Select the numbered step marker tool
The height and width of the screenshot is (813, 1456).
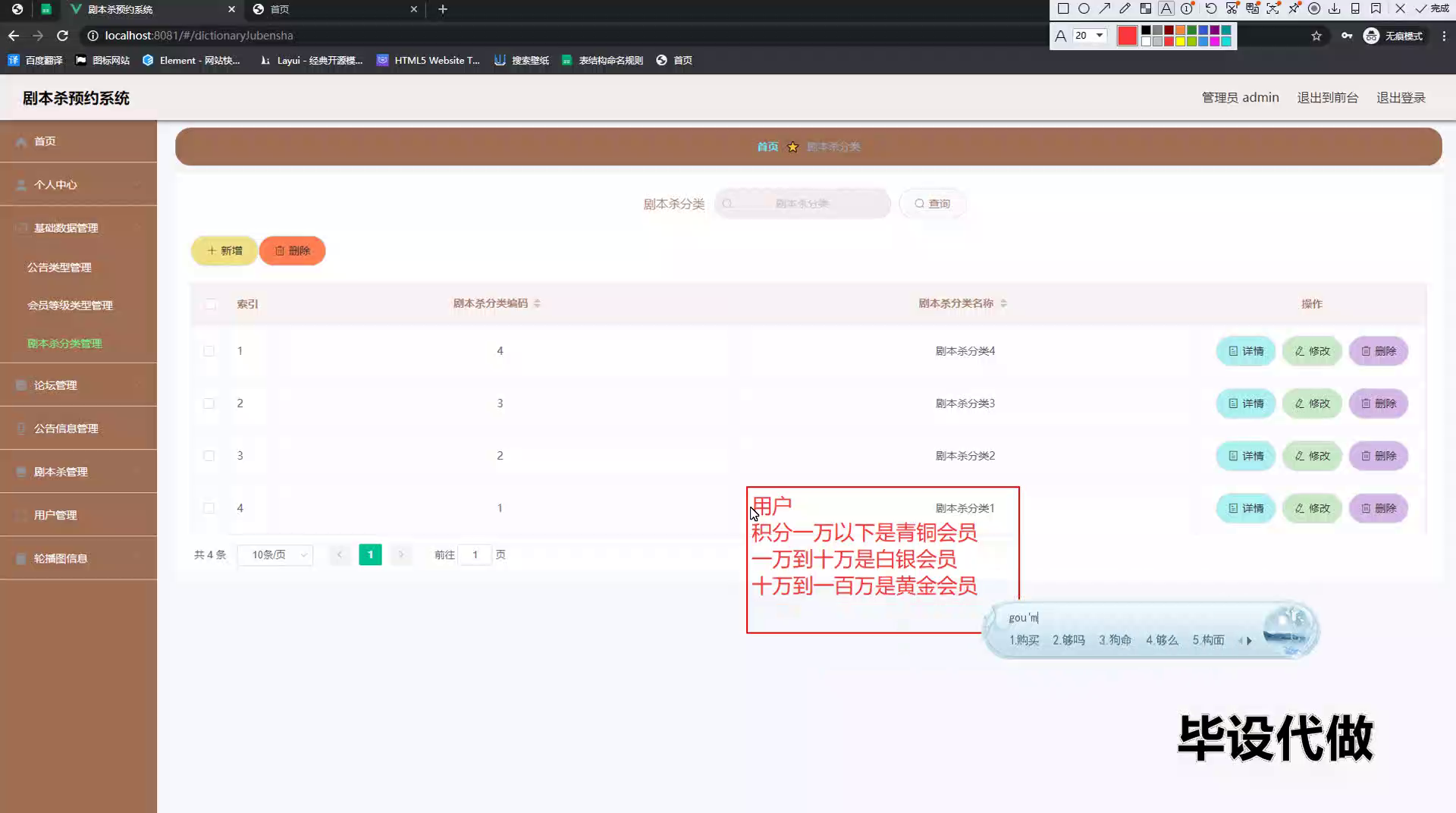[1187, 9]
